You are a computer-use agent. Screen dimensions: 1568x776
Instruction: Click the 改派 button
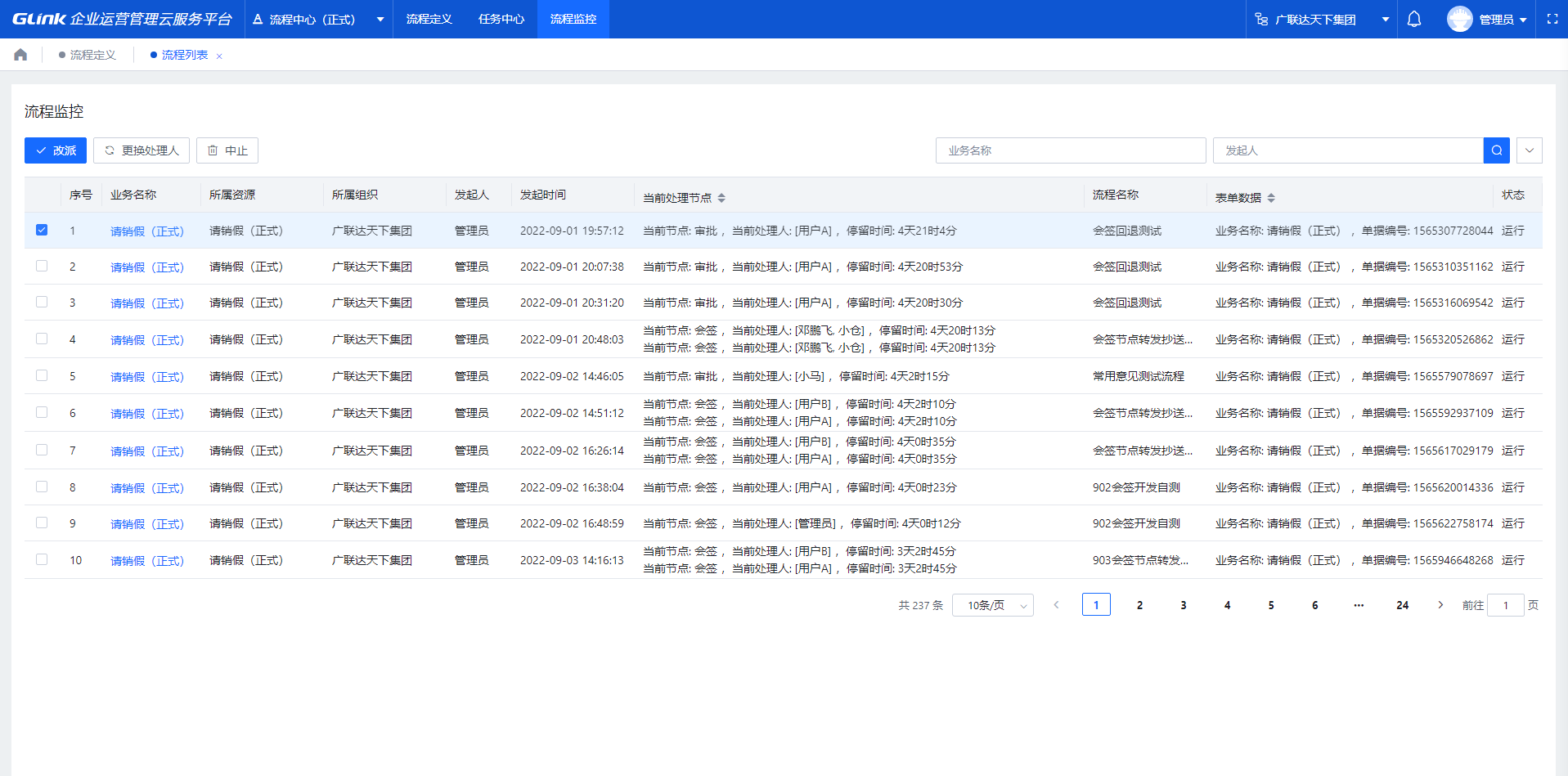point(56,150)
